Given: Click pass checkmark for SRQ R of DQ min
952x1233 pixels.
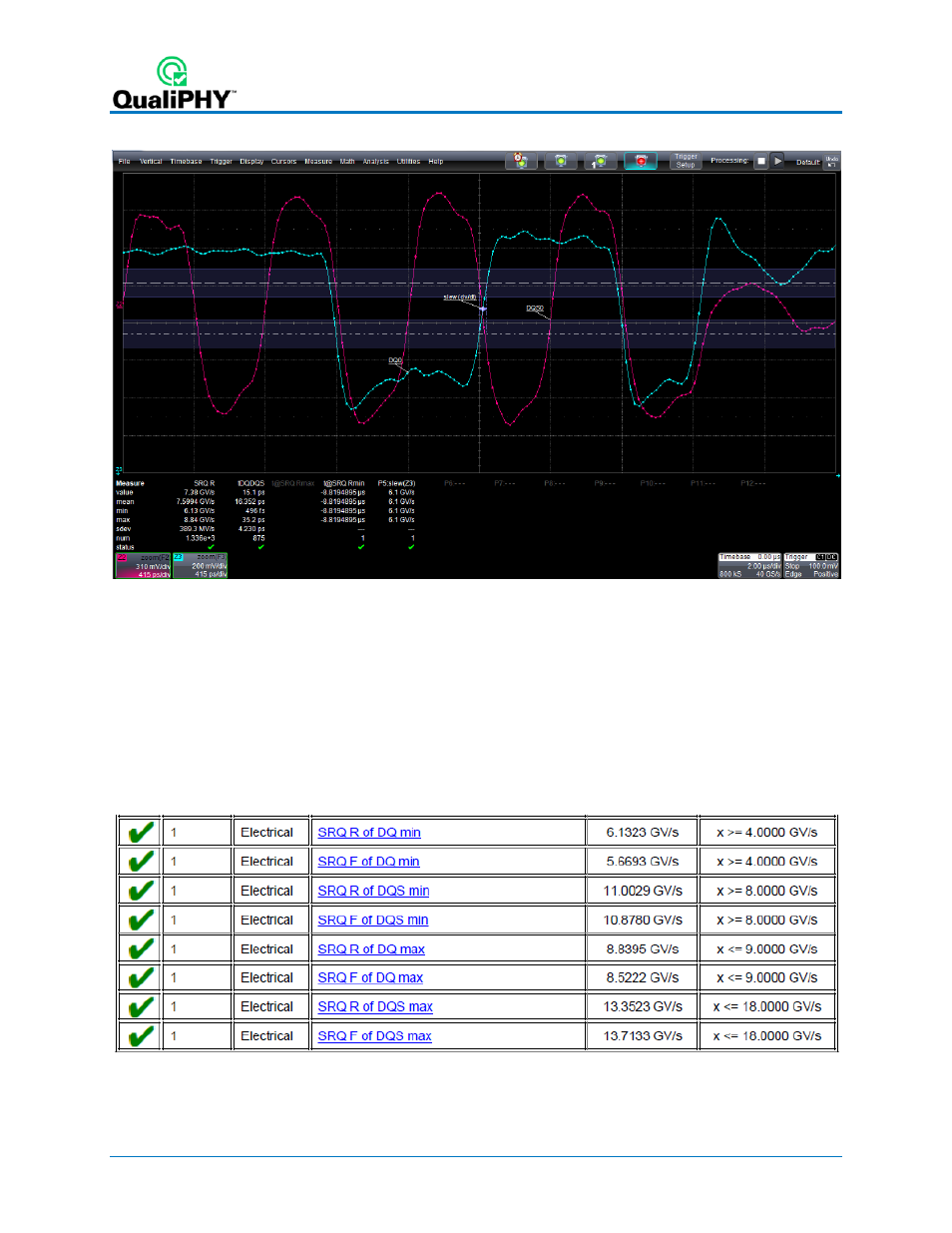Looking at the screenshot, I should click(141, 832).
